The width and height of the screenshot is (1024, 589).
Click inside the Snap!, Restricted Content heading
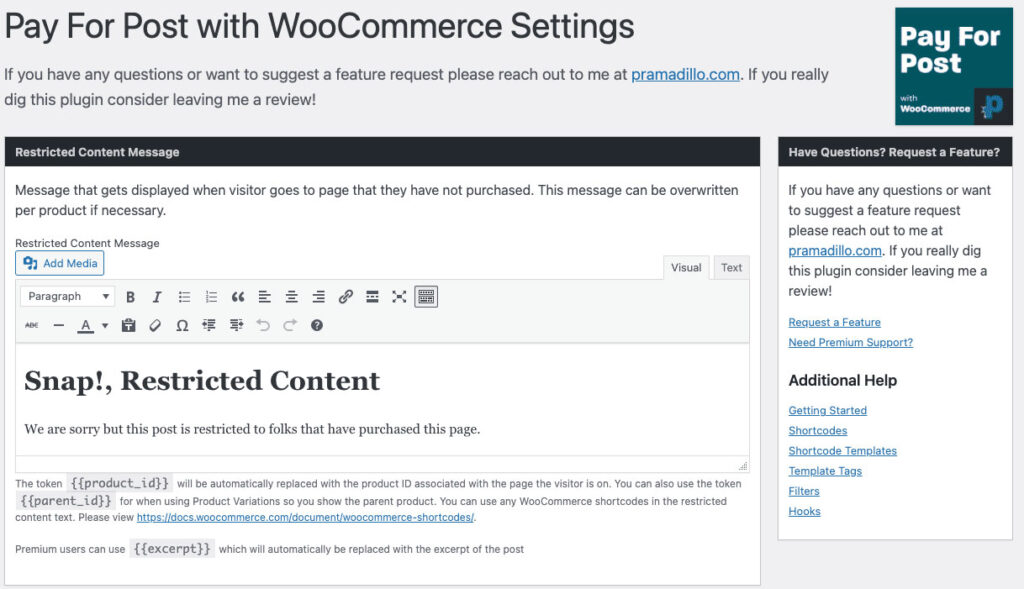[202, 381]
